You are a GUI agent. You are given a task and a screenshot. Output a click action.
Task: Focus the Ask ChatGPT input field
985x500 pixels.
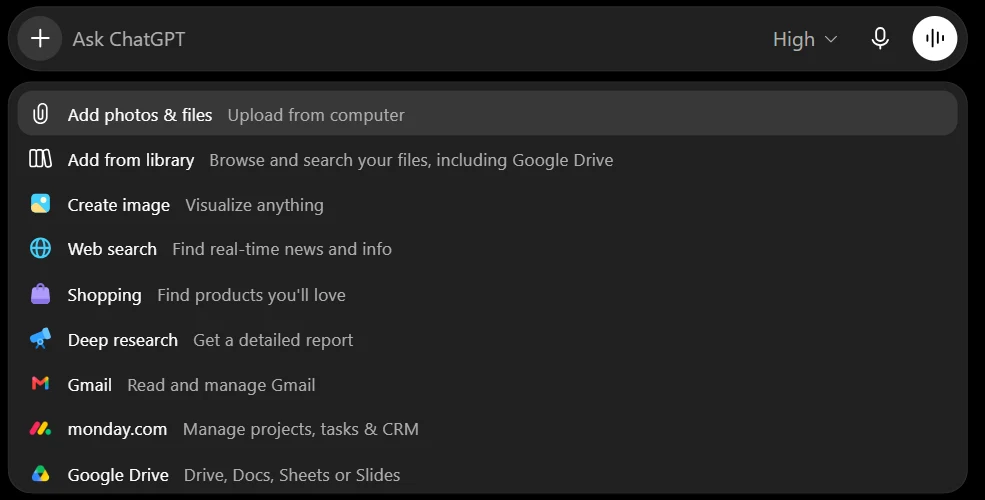click(x=415, y=39)
